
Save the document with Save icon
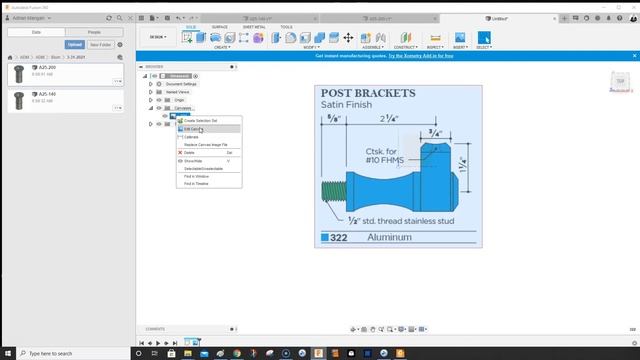pyautogui.click(x=167, y=18)
